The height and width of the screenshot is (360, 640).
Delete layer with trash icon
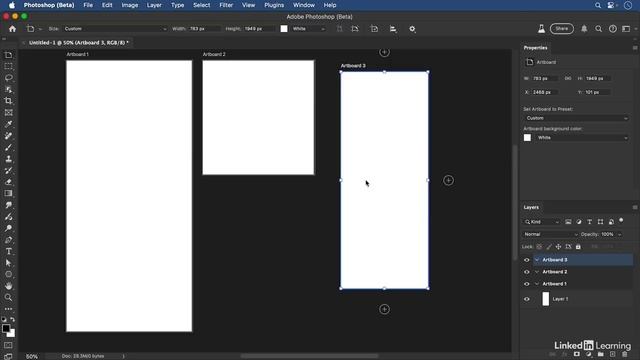pyautogui.click(x=624, y=354)
